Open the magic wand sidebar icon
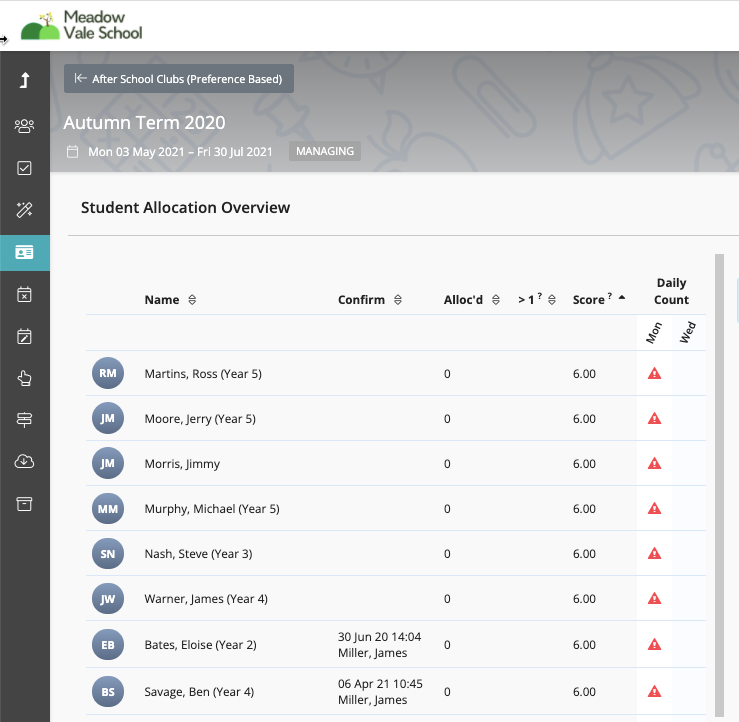The image size is (739, 722). point(25,210)
